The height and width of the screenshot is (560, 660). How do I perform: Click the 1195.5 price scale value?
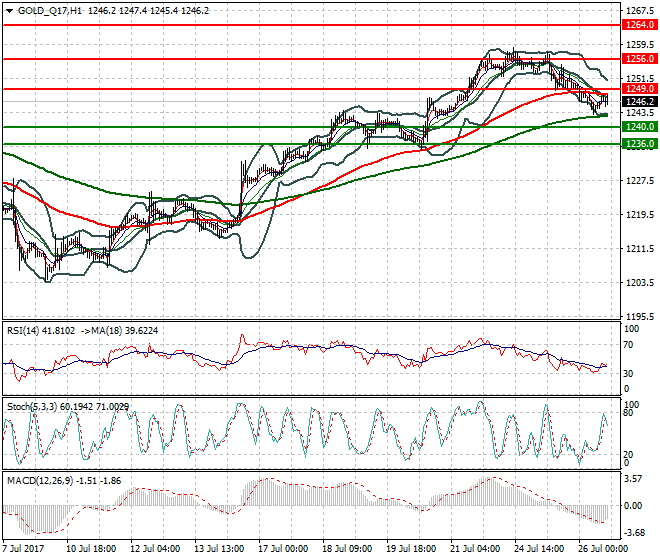click(640, 317)
